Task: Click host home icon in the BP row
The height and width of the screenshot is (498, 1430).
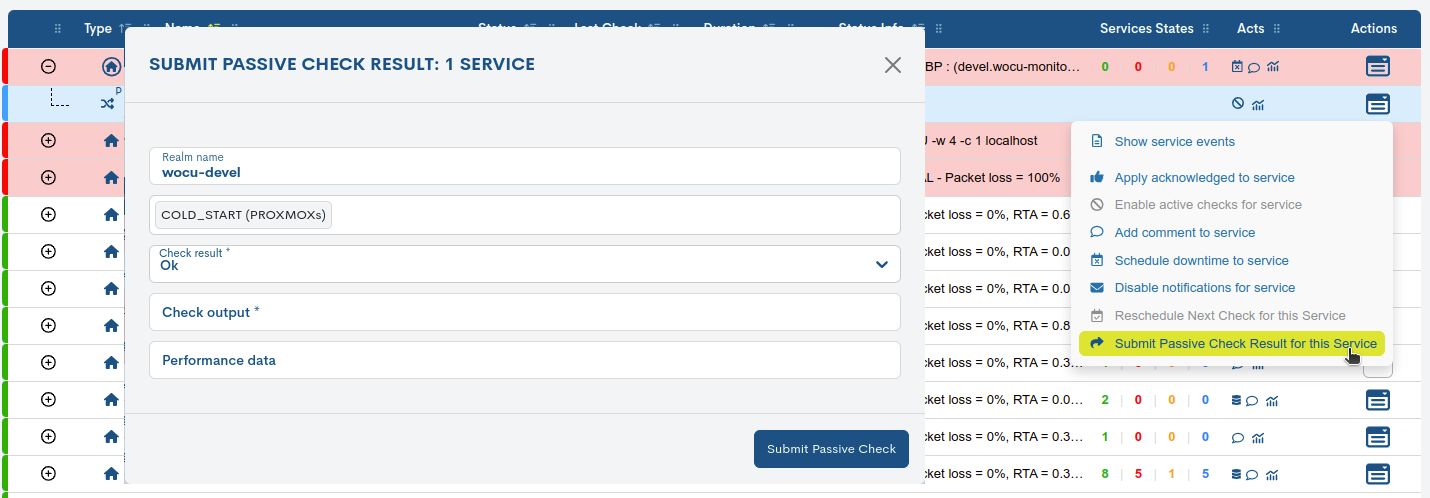Action: pyautogui.click(x=111, y=67)
